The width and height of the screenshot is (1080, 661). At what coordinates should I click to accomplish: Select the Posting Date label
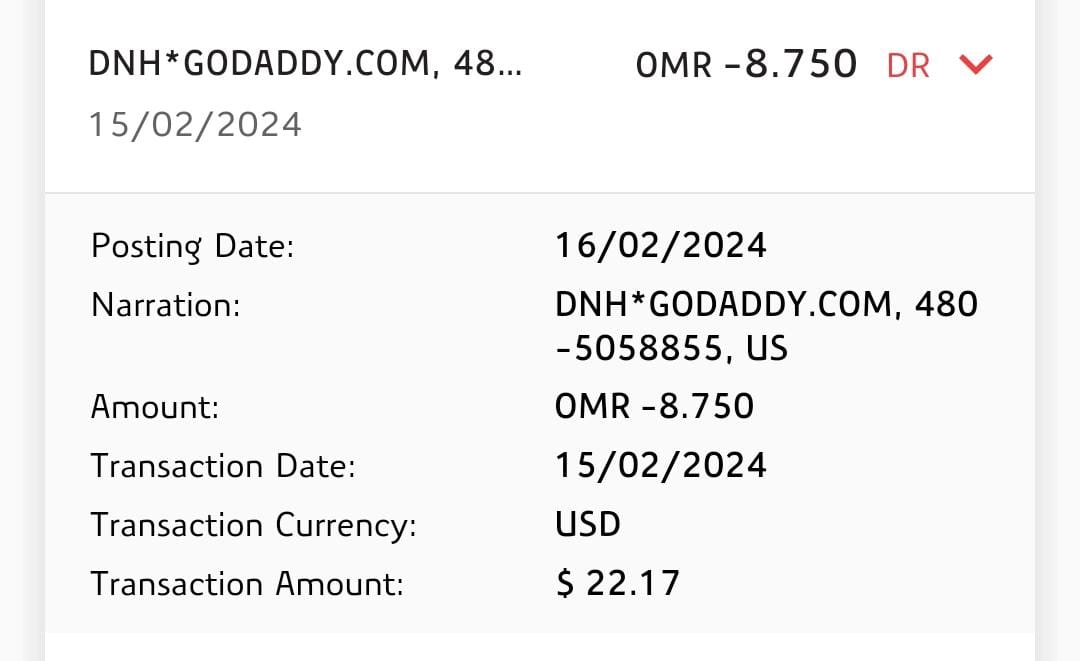coord(193,246)
